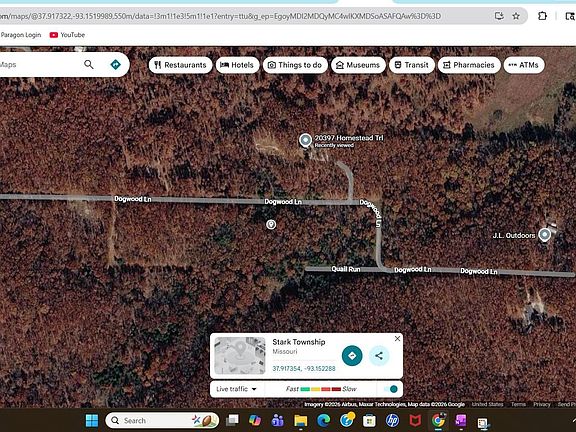The image size is (576, 432).
Task: Close the Stark Township info card
Action: click(x=397, y=339)
